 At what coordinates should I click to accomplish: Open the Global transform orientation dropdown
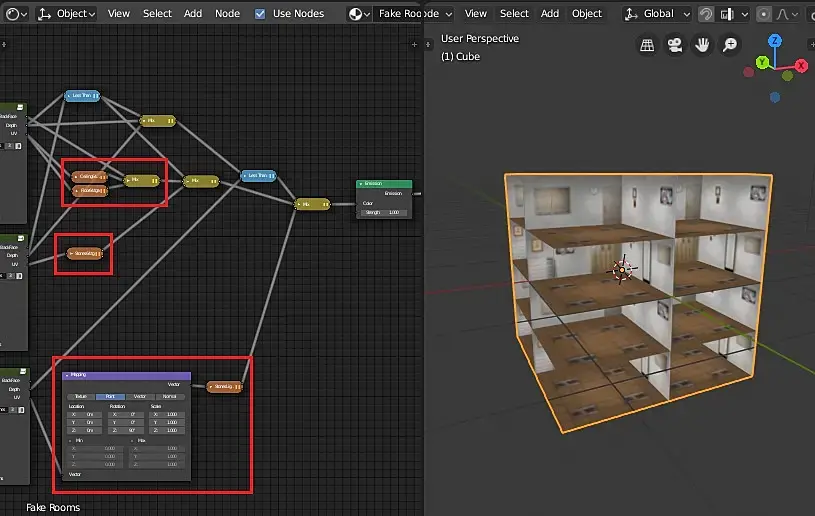pos(658,14)
